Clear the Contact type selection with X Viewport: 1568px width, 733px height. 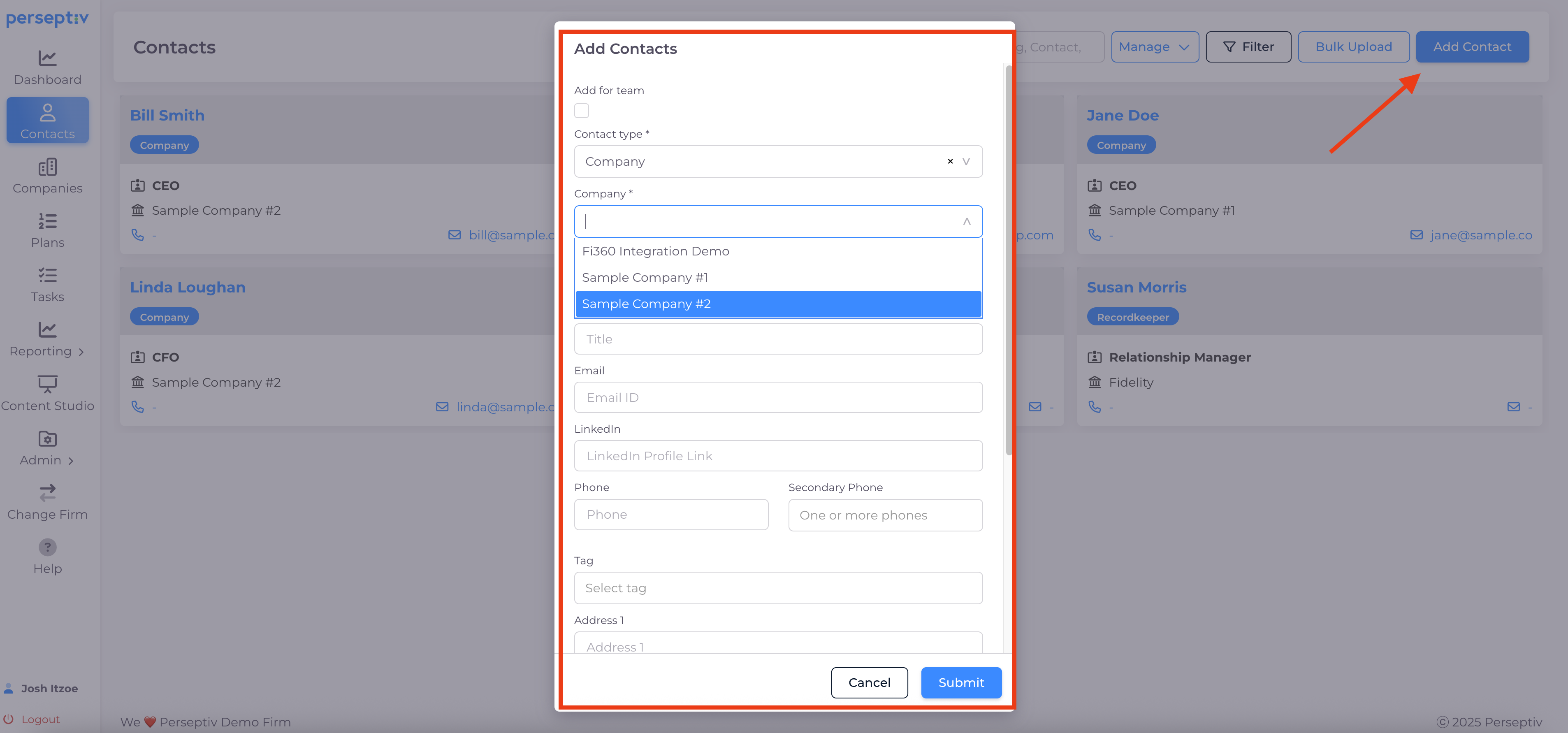pyautogui.click(x=950, y=161)
